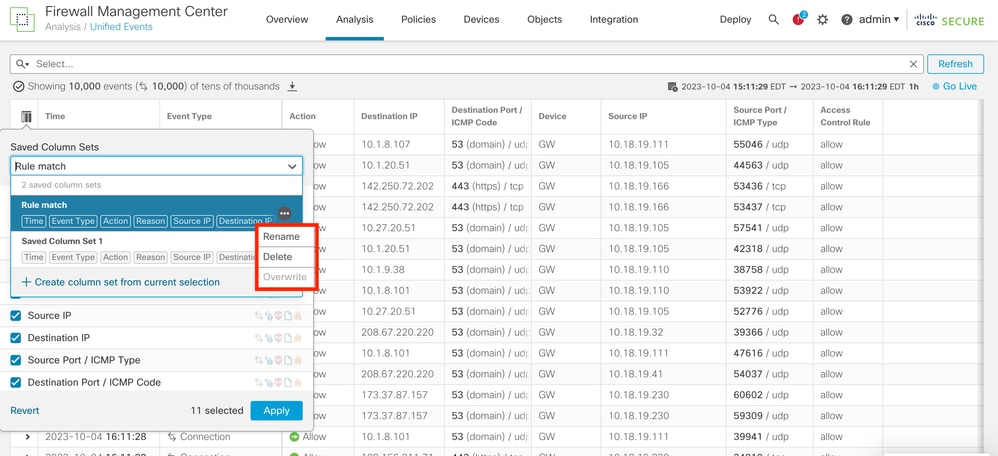The image size is (998, 456).
Task: Select Overwrite from the context menu
Action: pyautogui.click(x=285, y=277)
